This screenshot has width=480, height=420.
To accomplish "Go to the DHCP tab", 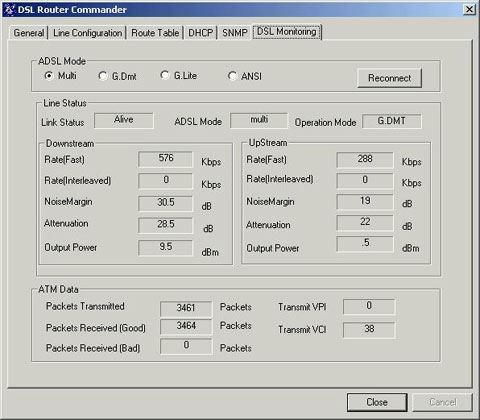I will [201, 33].
